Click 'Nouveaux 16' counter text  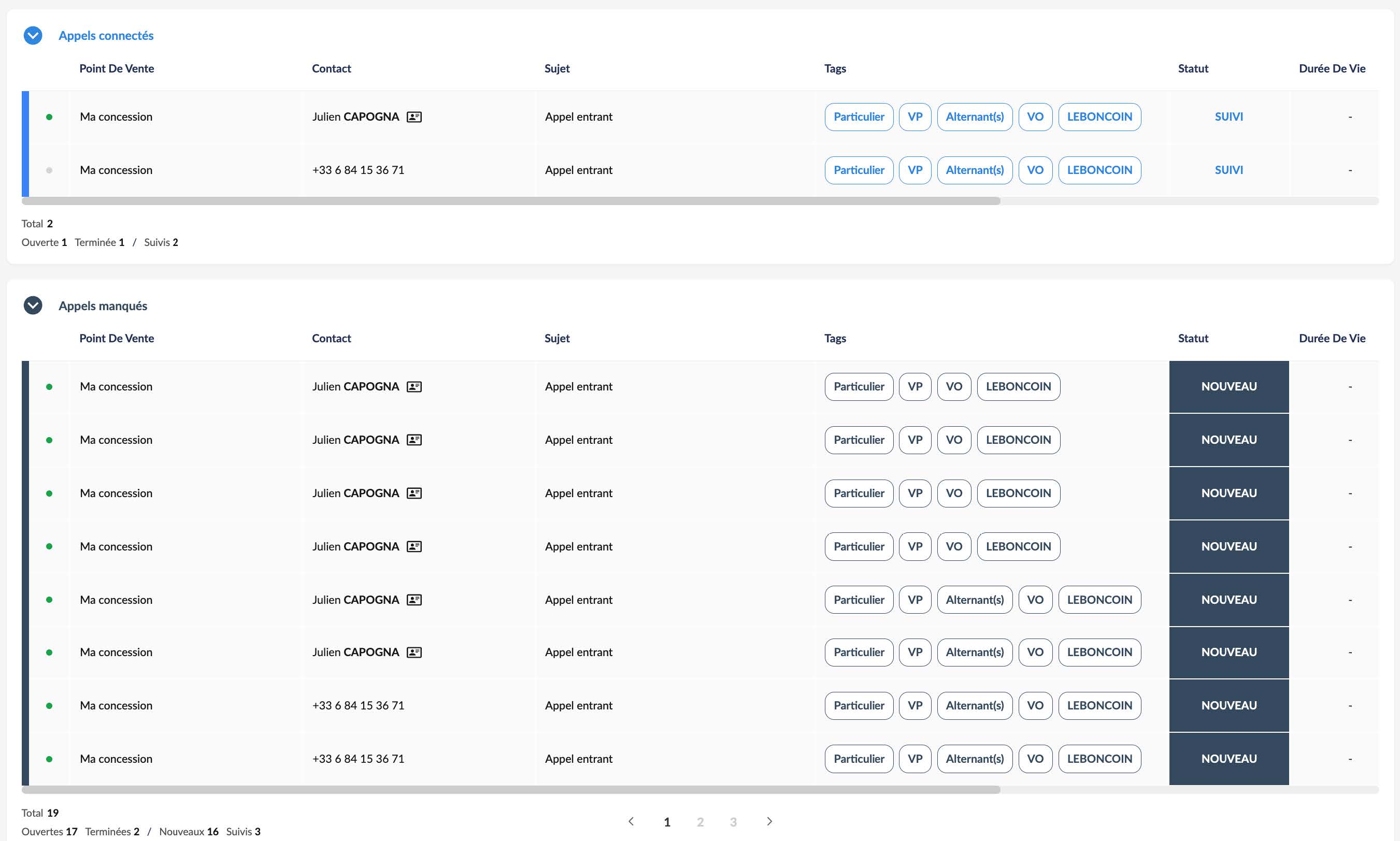(189, 832)
